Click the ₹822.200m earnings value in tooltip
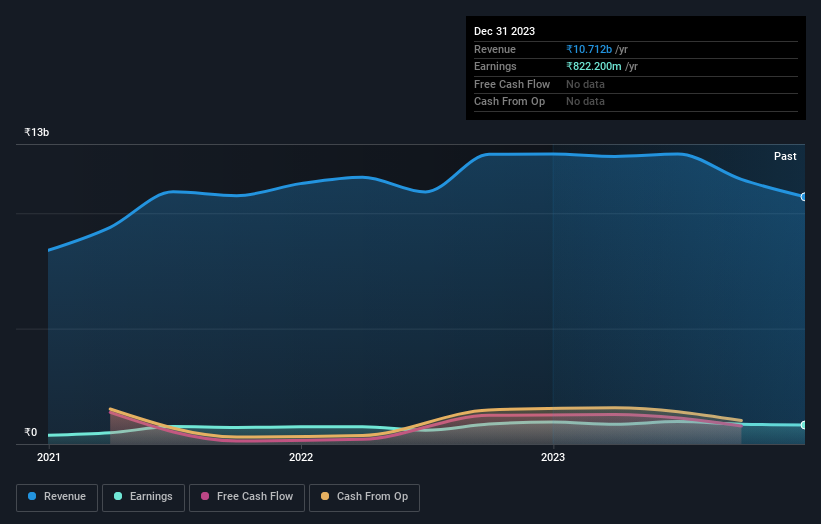This screenshot has height=524, width=821. [594, 66]
